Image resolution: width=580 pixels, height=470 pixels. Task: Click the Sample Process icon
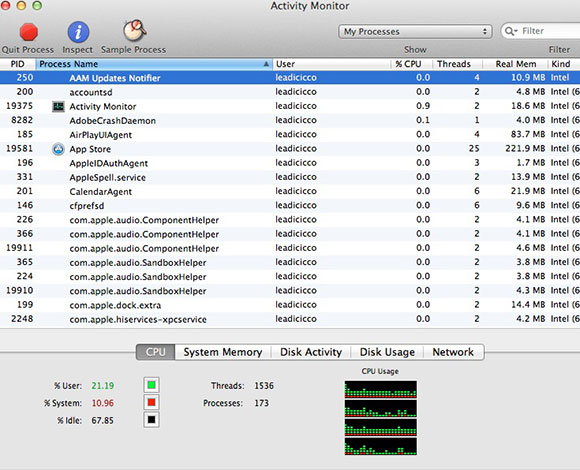click(x=135, y=30)
